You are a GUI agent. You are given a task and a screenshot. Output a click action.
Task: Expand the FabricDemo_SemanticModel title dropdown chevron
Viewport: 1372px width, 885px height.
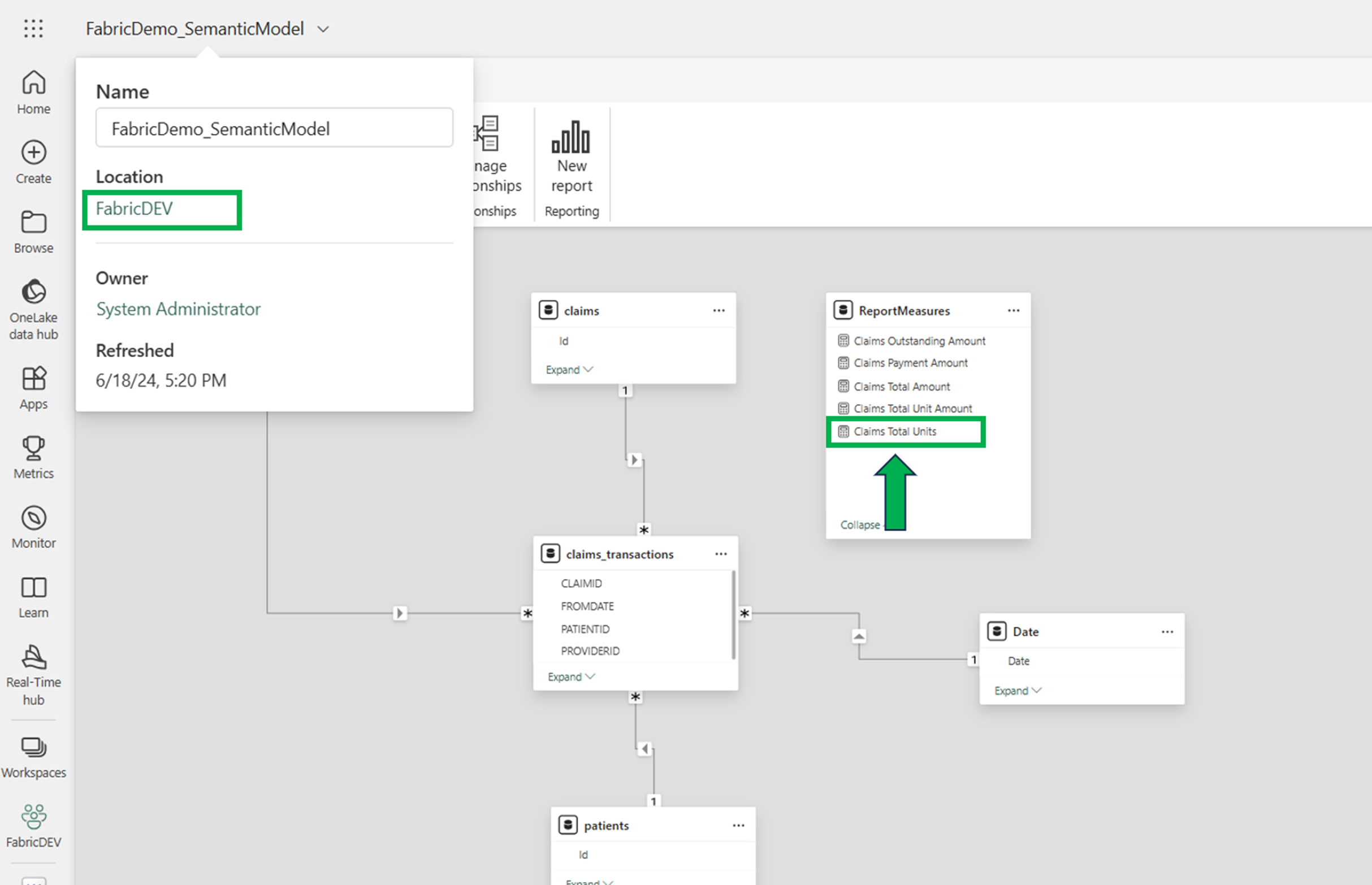coord(323,29)
